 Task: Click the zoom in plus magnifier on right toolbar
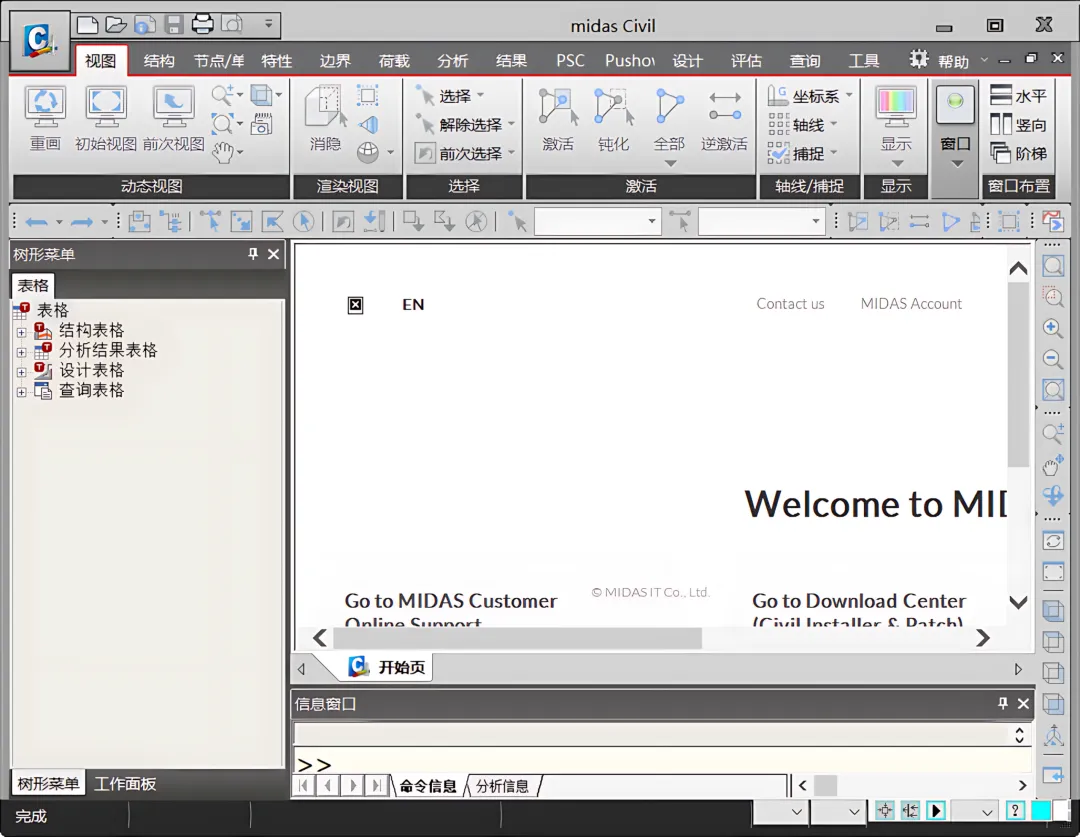pyautogui.click(x=1052, y=328)
